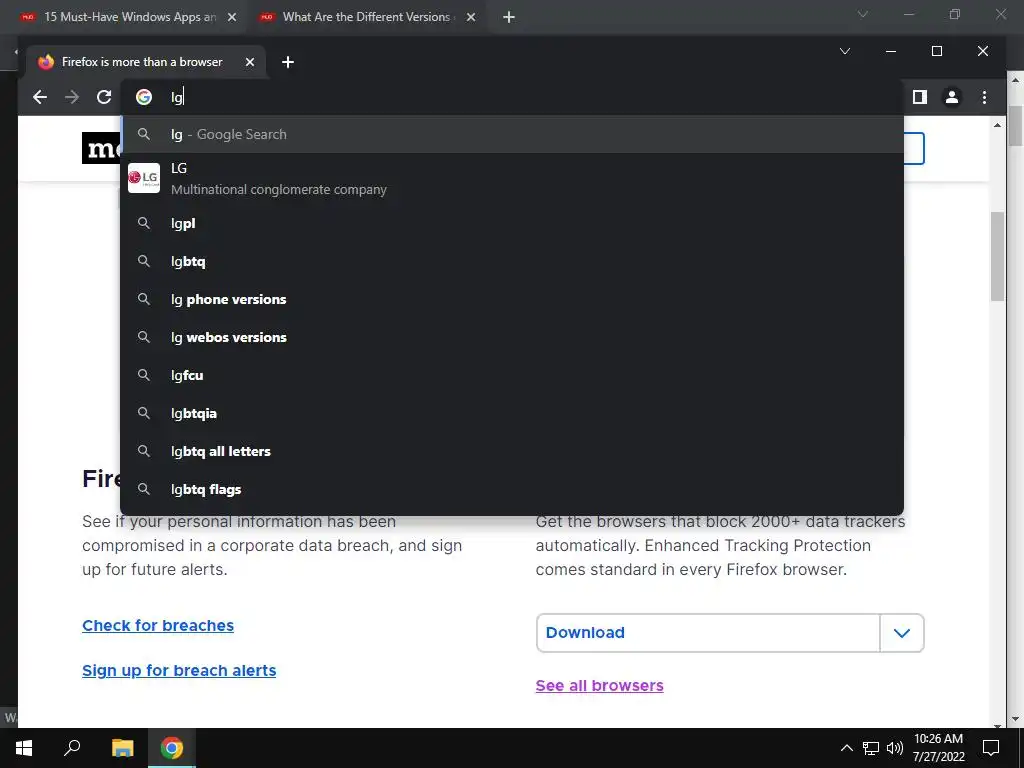Open Windows taskbar search

tap(72, 748)
